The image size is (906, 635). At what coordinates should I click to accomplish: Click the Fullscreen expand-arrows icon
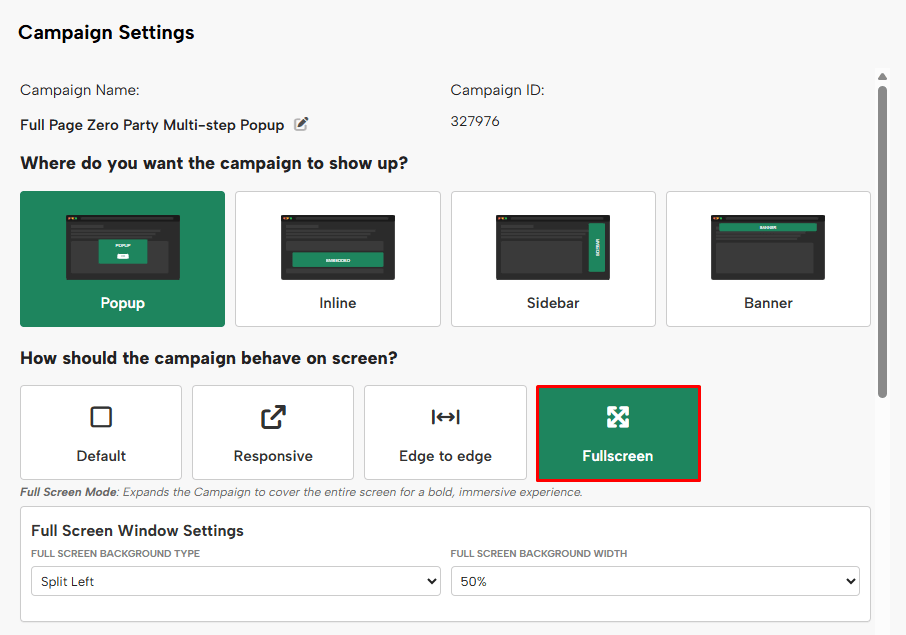click(x=618, y=417)
